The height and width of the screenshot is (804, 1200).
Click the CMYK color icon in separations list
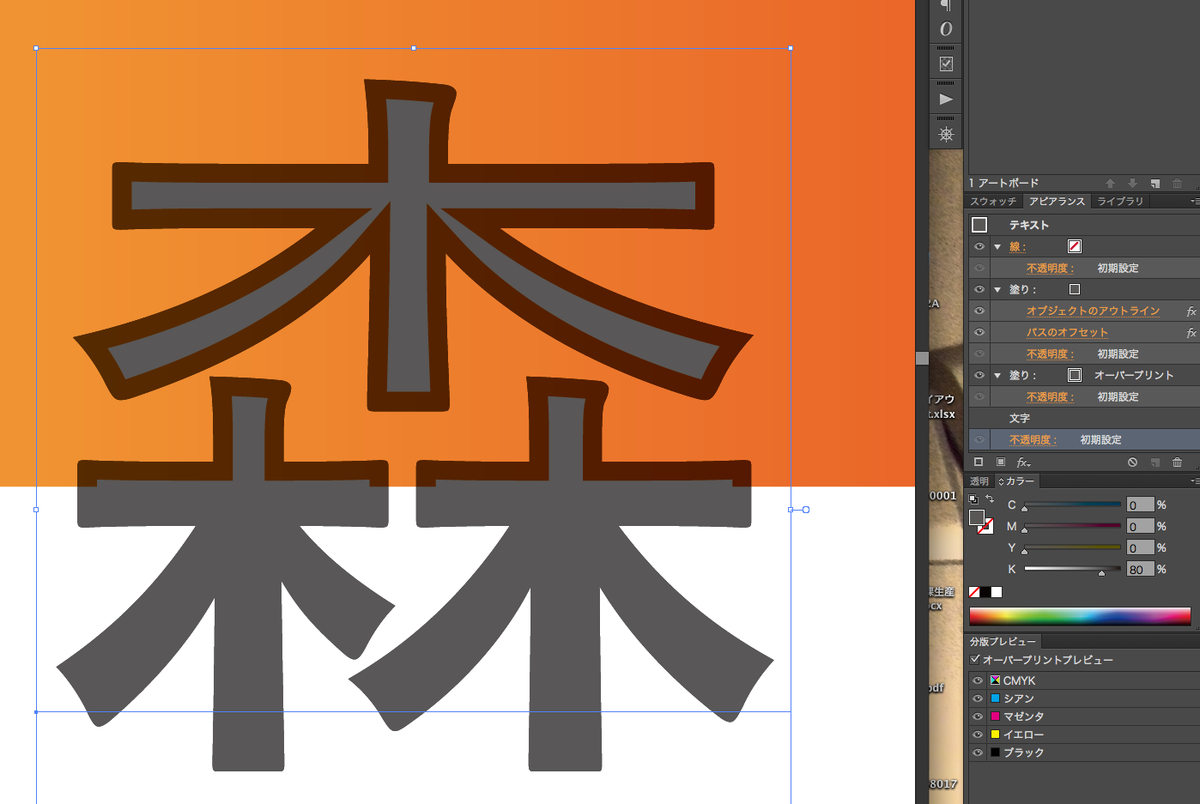tap(995, 680)
